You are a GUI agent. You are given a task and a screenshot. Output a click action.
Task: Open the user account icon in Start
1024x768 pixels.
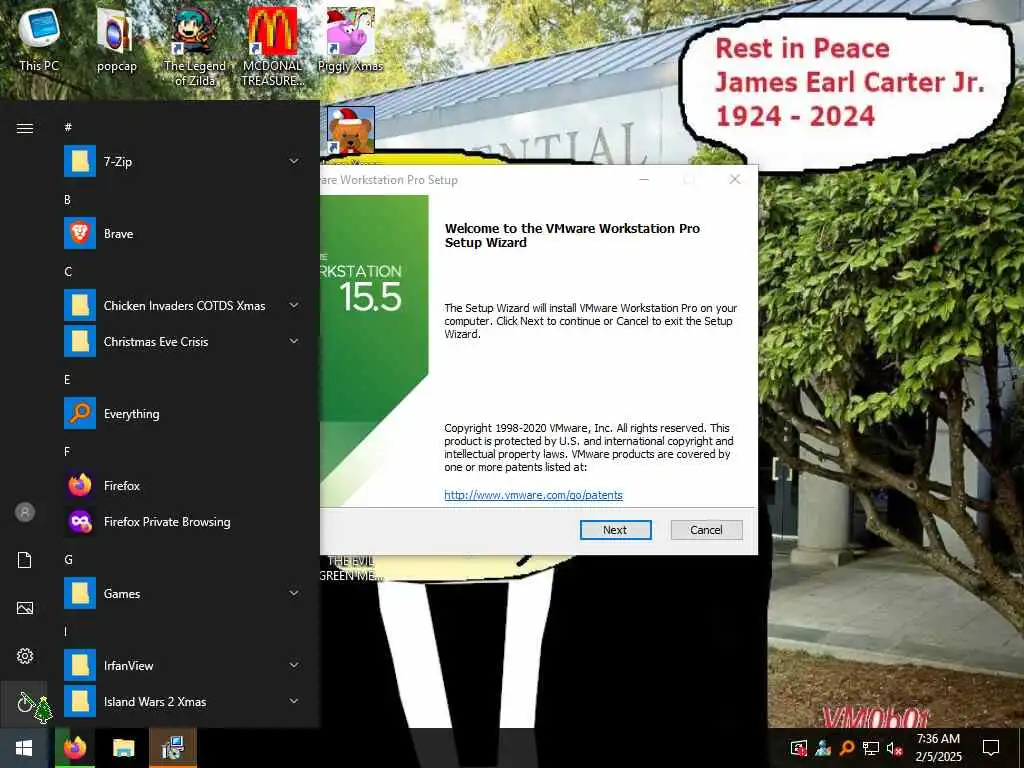click(24, 512)
